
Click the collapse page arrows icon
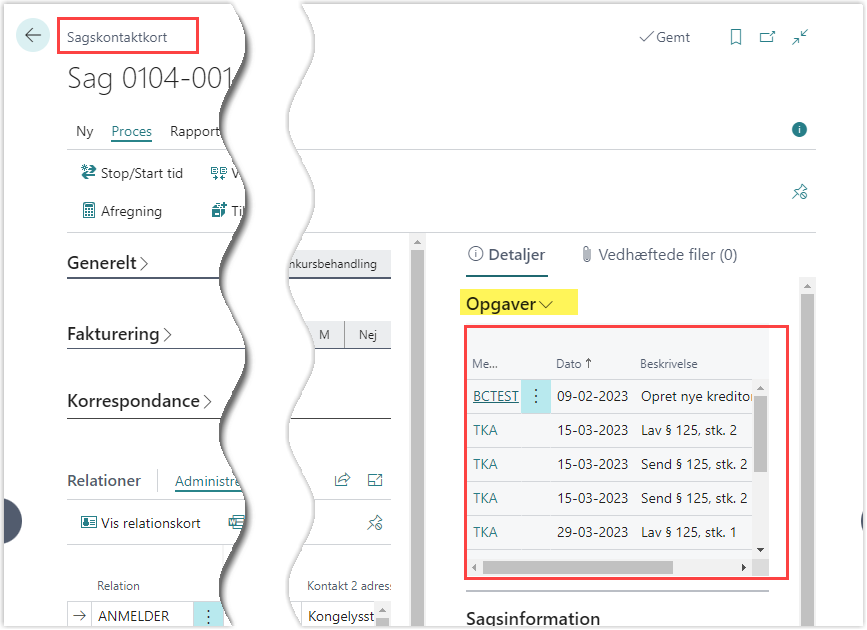(800, 37)
